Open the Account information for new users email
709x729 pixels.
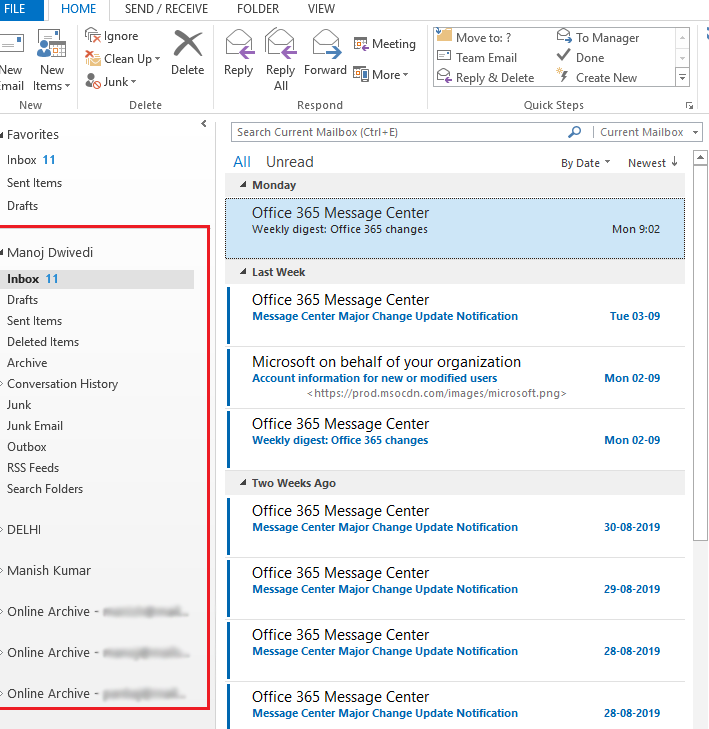coord(456,378)
